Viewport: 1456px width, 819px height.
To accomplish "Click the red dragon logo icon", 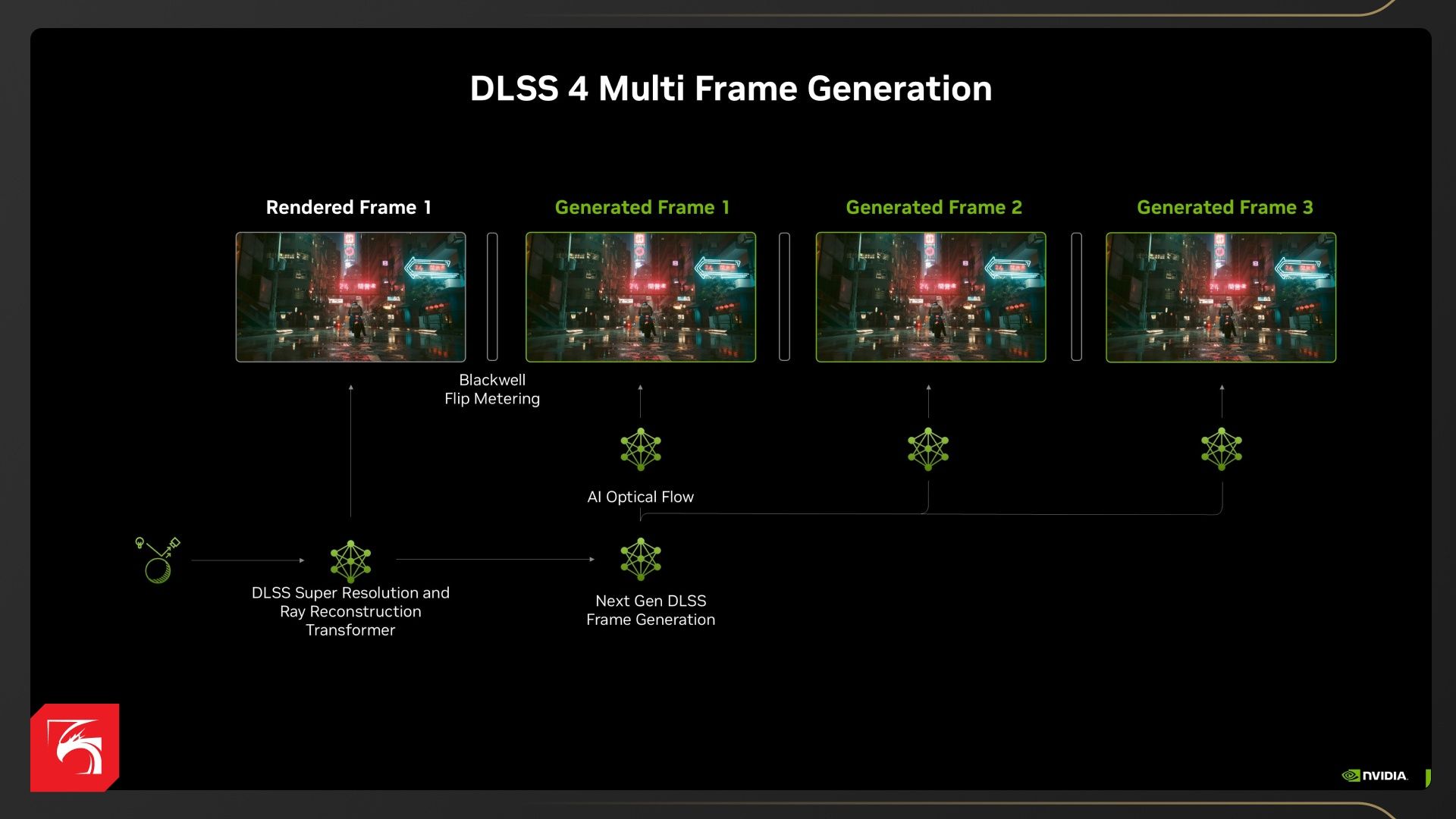I will (74, 747).
